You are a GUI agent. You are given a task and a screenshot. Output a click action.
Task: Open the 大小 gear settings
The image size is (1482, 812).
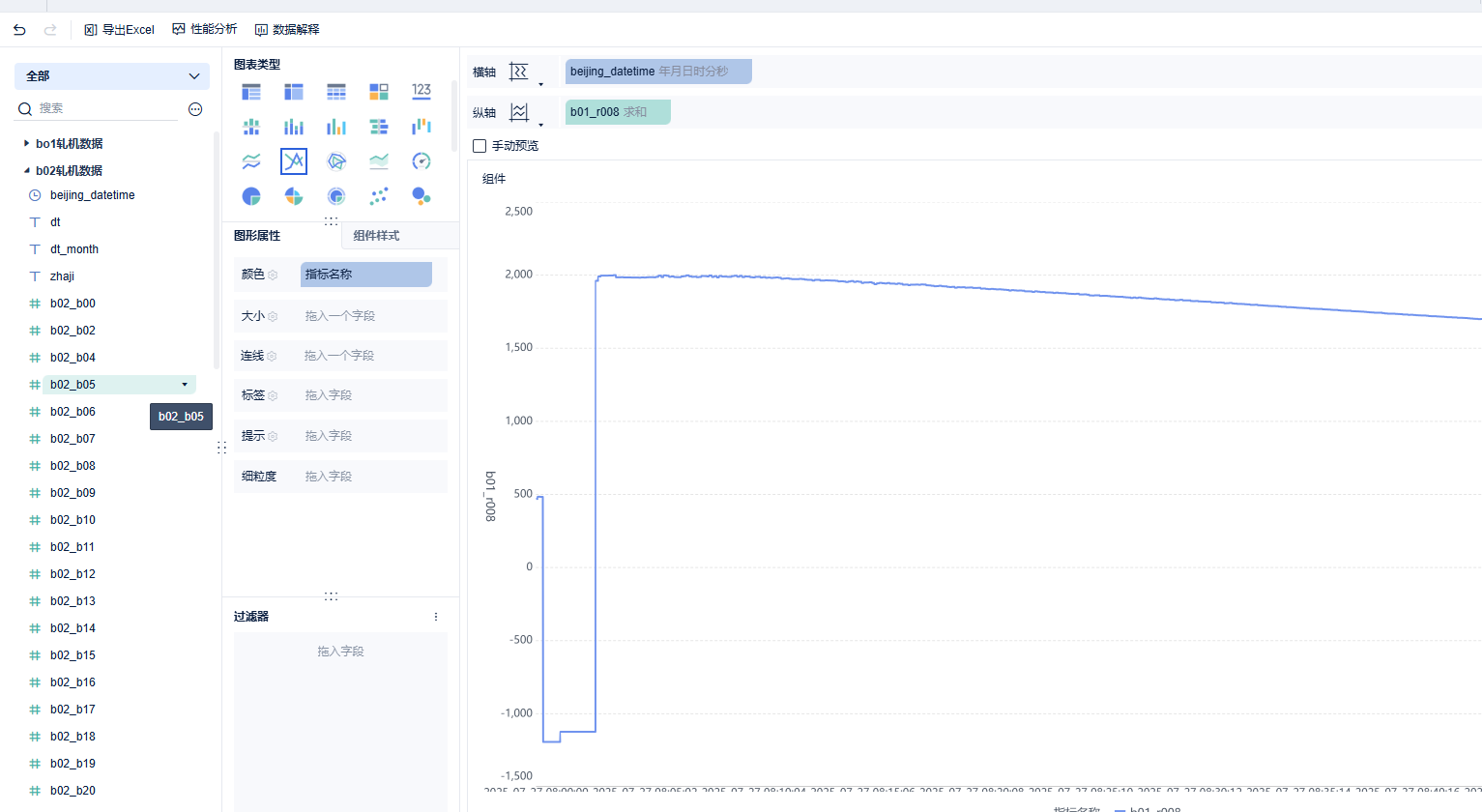click(x=273, y=317)
